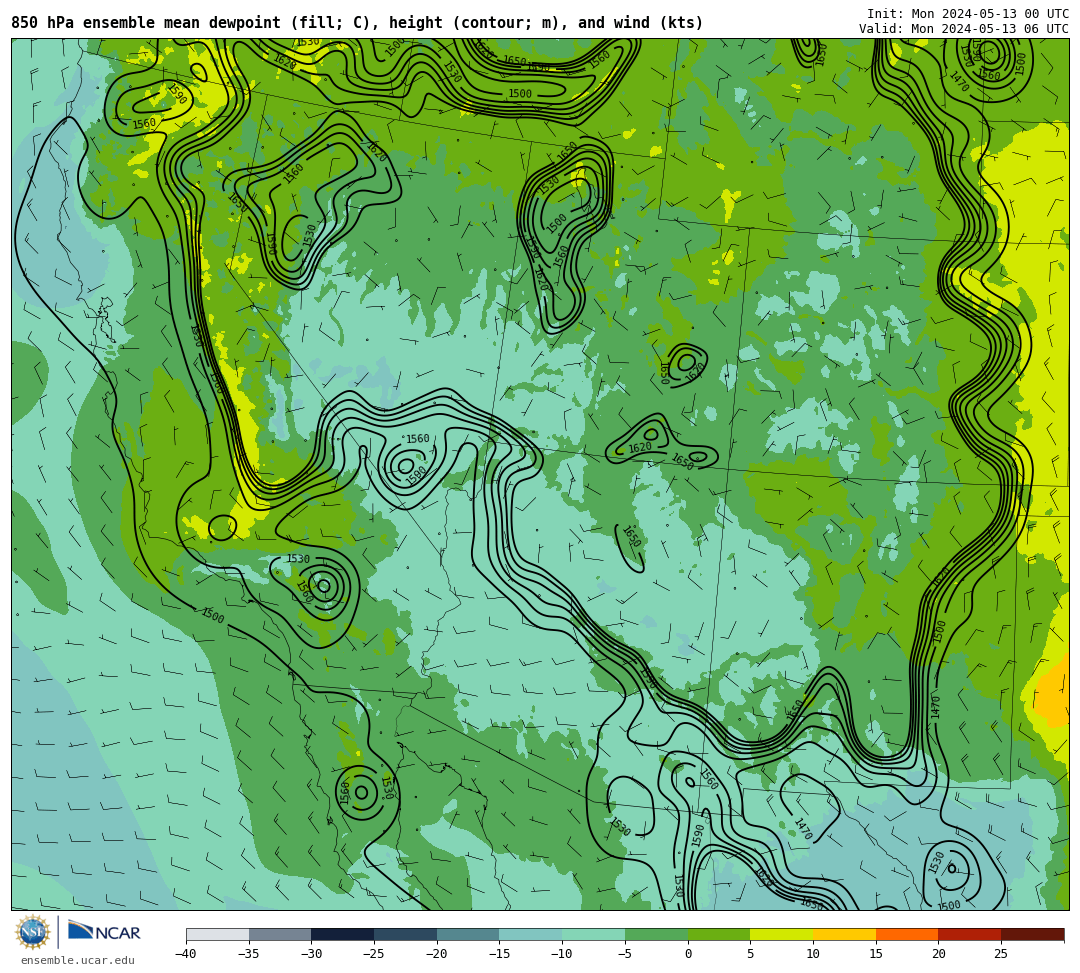Click the NSF logo
Screen dimensions: 1080x973
click(32, 933)
